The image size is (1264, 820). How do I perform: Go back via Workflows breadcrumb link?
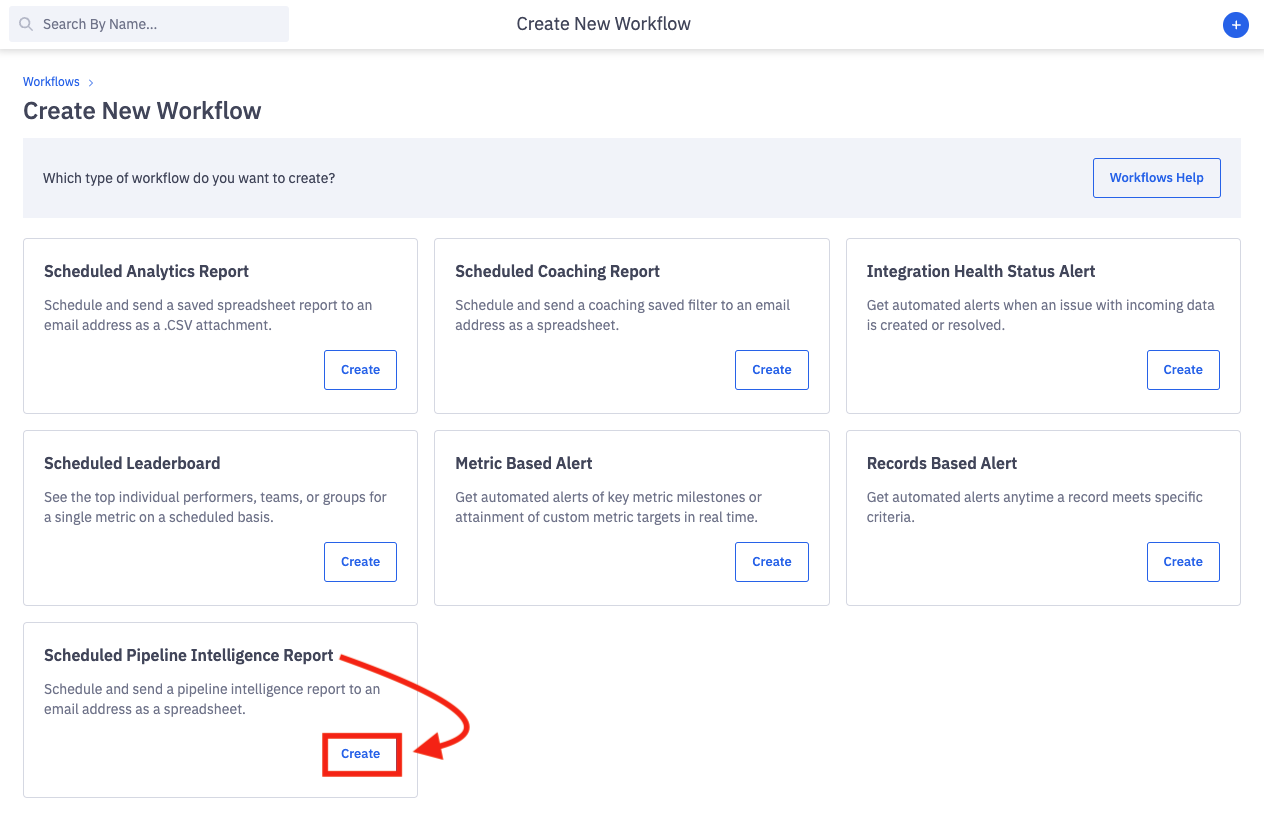[51, 82]
